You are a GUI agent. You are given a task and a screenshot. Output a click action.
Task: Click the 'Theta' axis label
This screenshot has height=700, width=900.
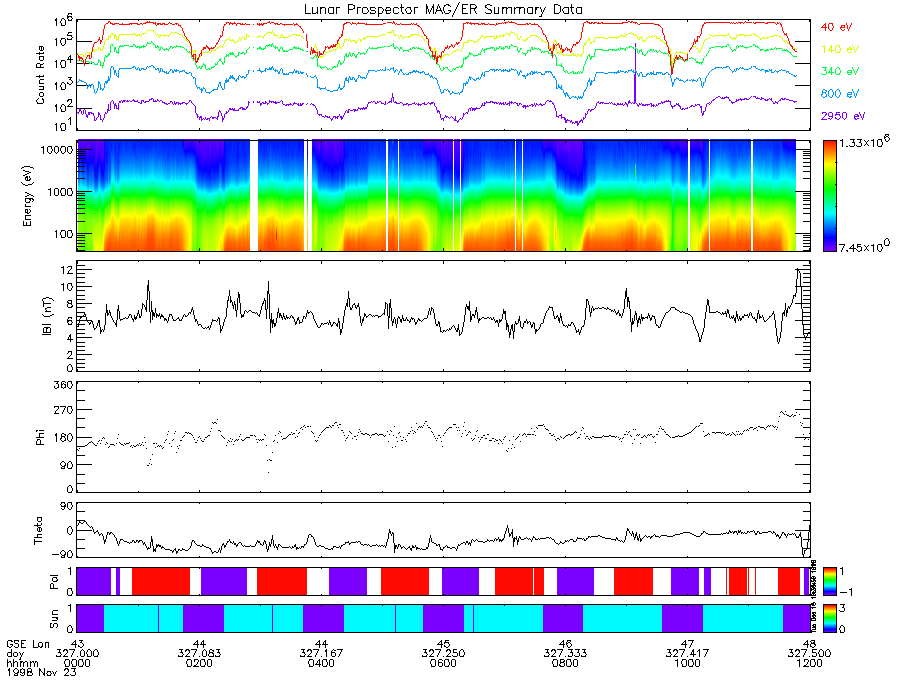[x=38, y=530]
